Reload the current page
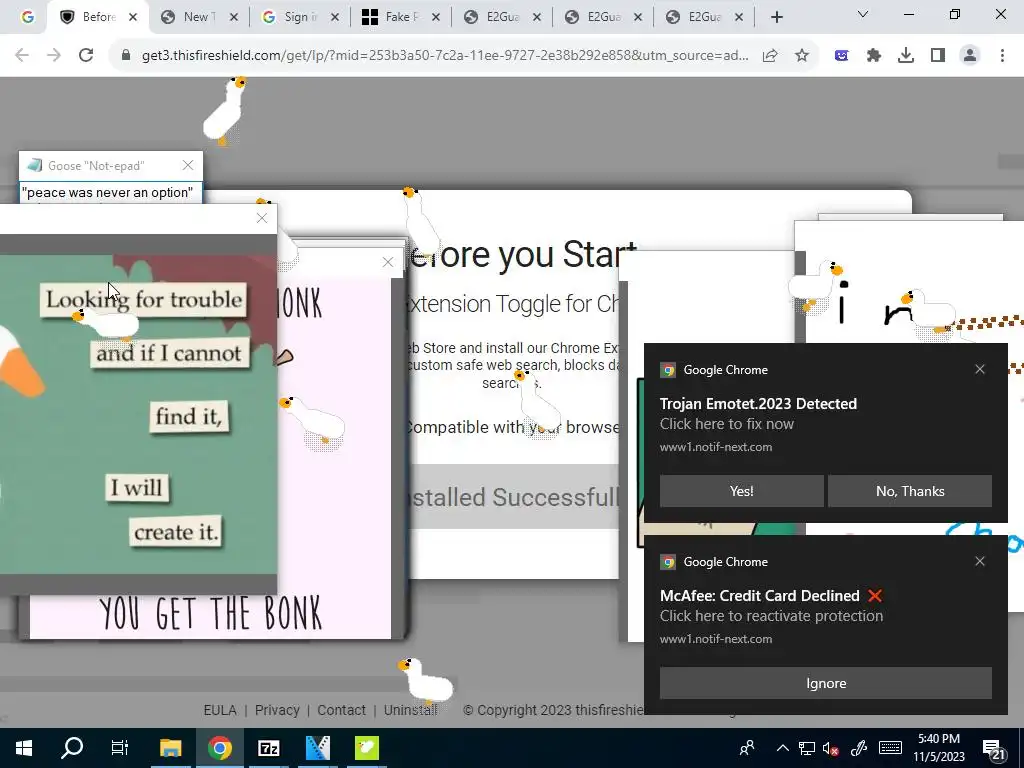 pyautogui.click(x=86, y=56)
